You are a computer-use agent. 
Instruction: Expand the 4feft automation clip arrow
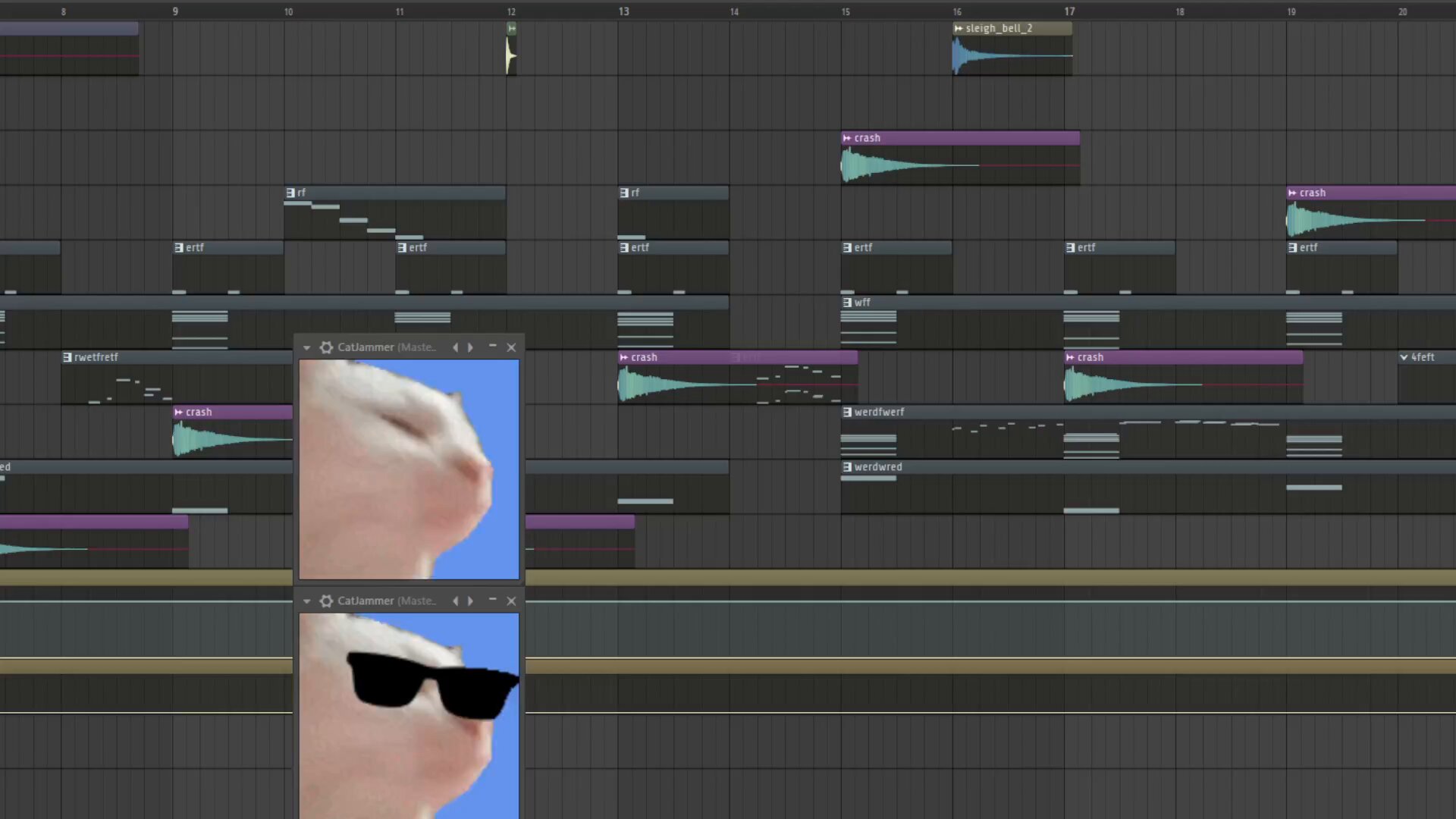click(1404, 357)
